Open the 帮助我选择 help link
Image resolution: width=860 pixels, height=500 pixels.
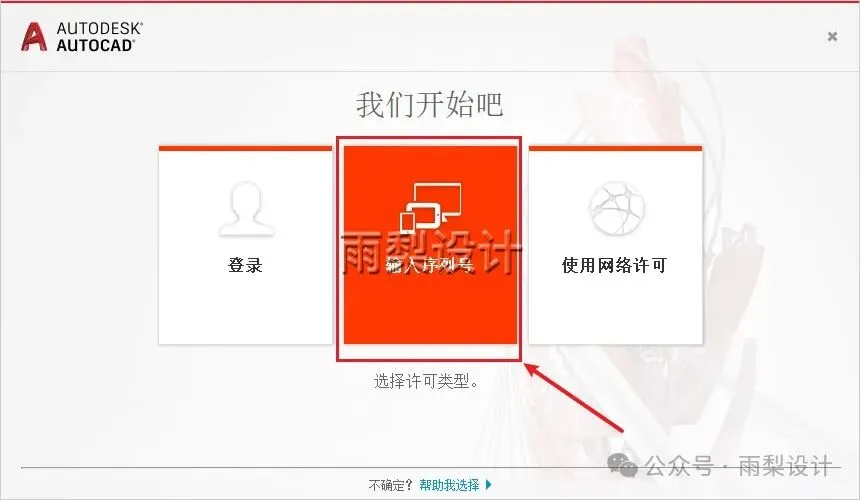pyautogui.click(x=449, y=485)
